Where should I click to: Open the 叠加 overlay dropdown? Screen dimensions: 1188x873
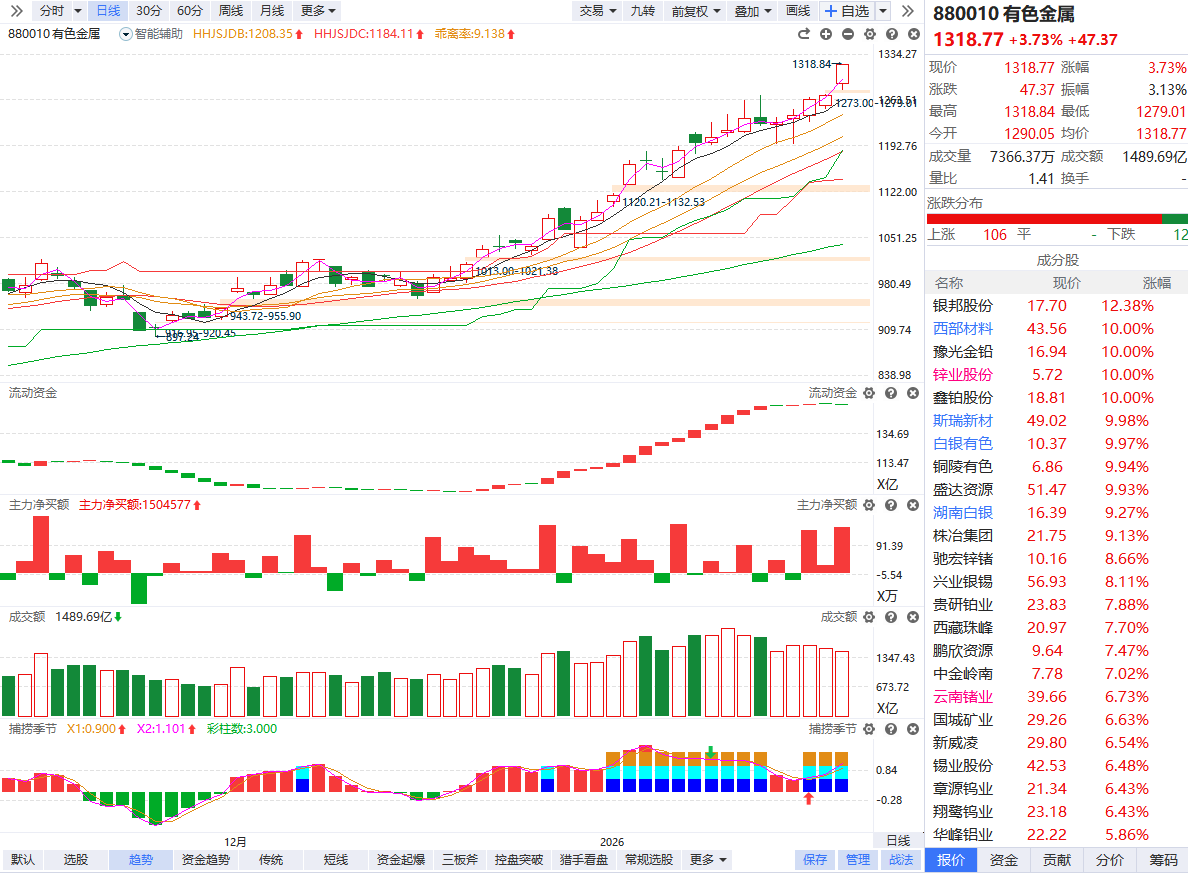tap(753, 11)
